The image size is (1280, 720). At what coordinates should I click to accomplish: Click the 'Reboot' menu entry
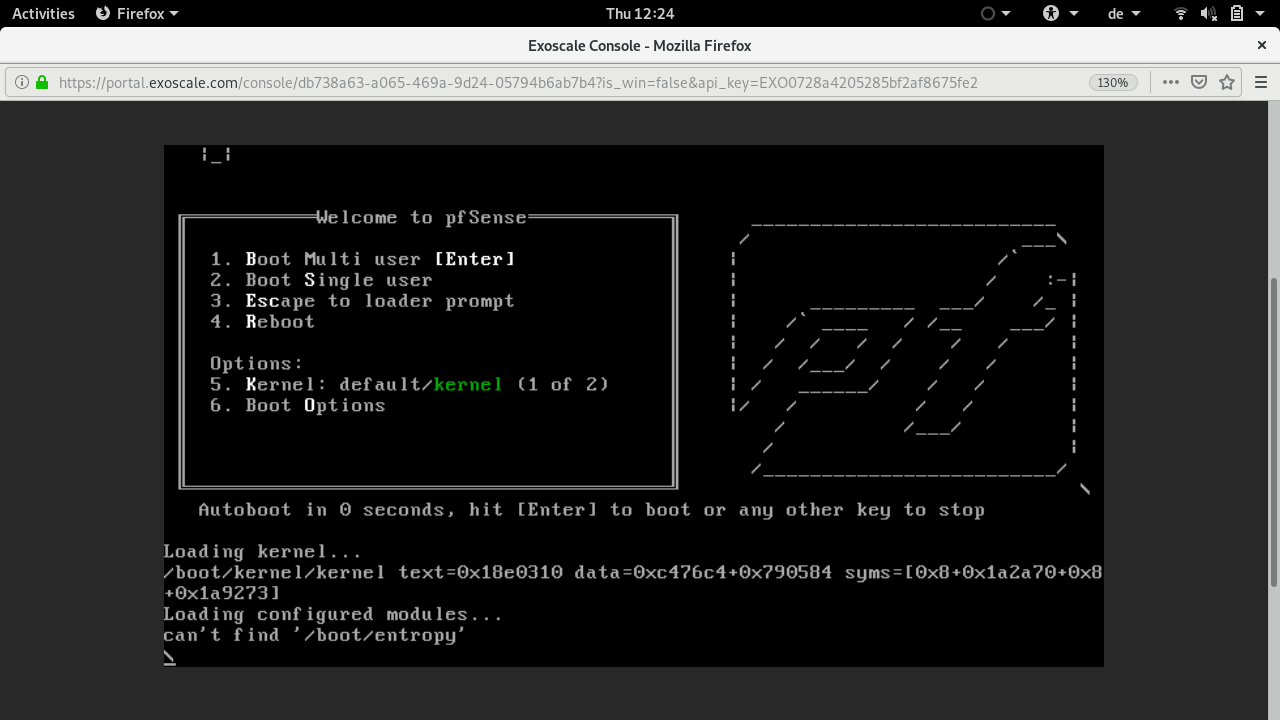[x=262, y=322]
